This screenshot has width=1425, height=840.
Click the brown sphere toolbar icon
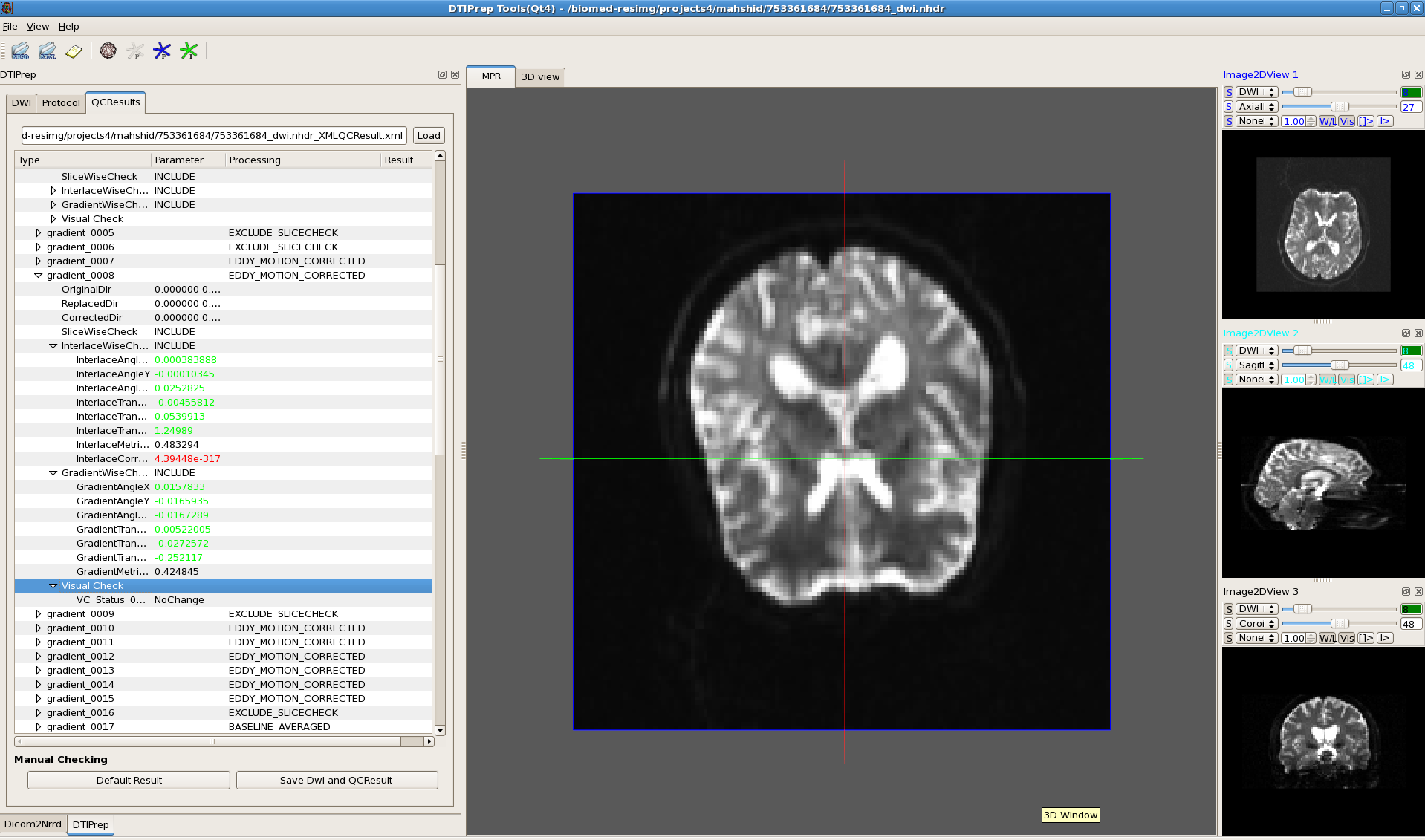pos(108,51)
